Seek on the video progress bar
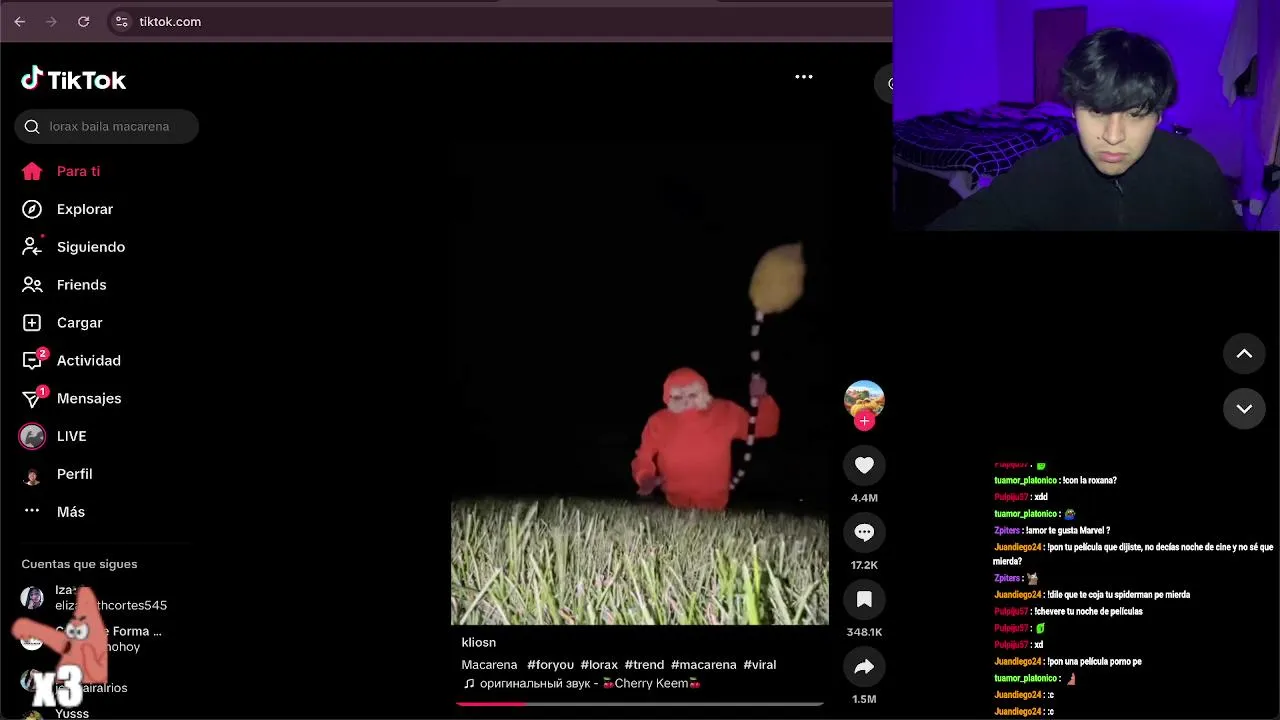1280x720 pixels. pos(640,703)
